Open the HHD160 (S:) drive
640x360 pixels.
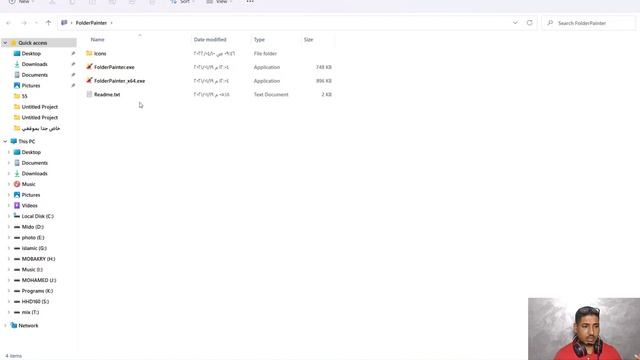click(35, 302)
